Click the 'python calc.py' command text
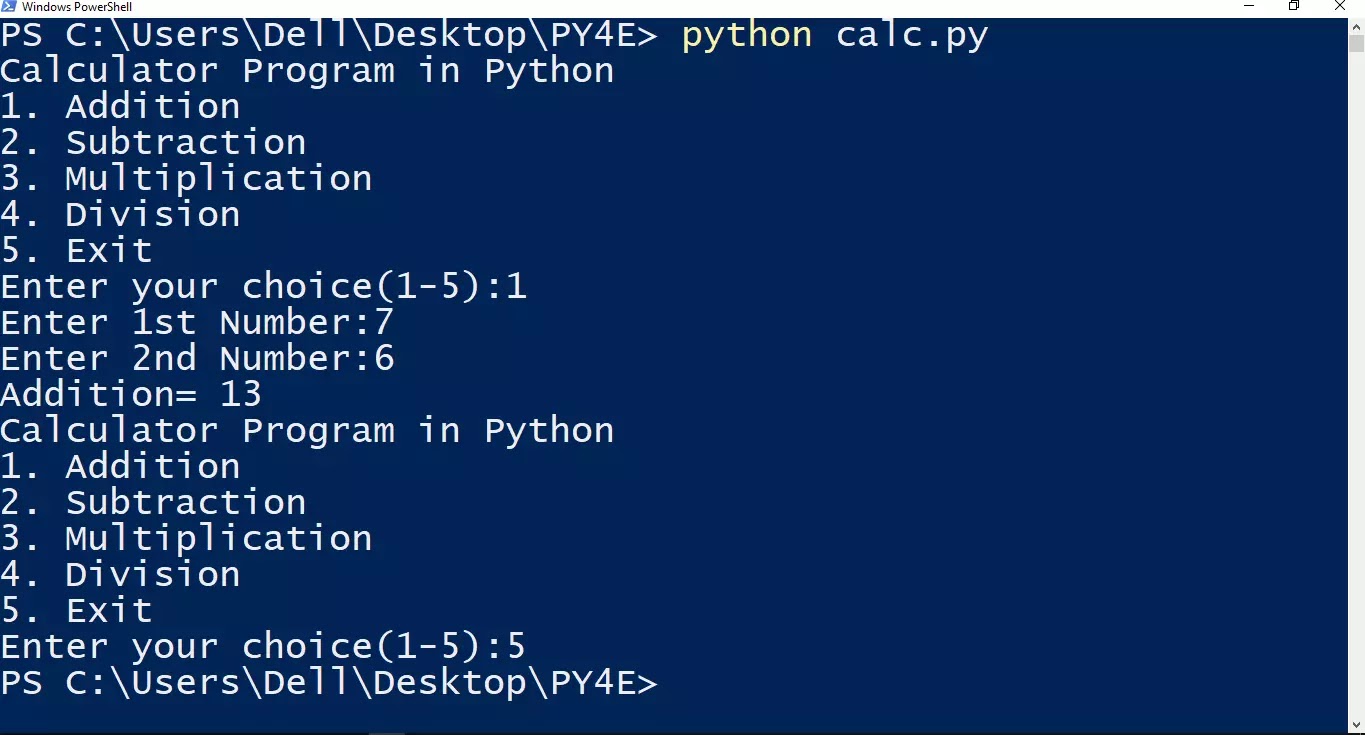 835,35
